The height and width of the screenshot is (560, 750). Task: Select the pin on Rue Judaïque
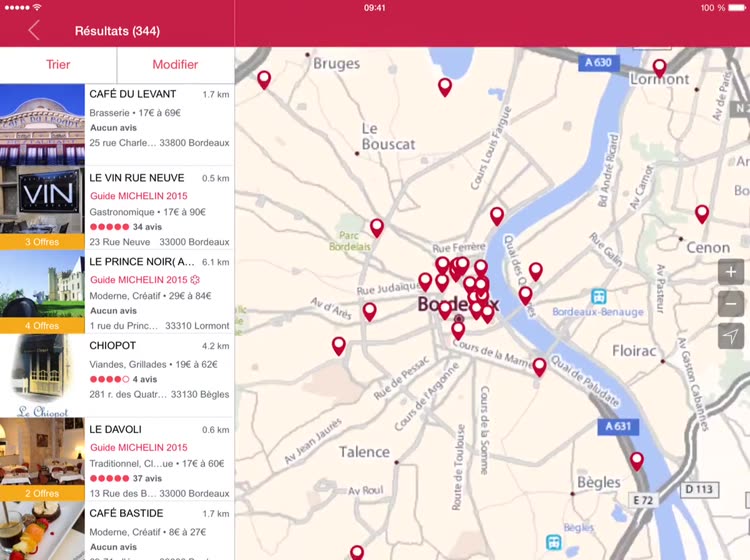pos(425,282)
